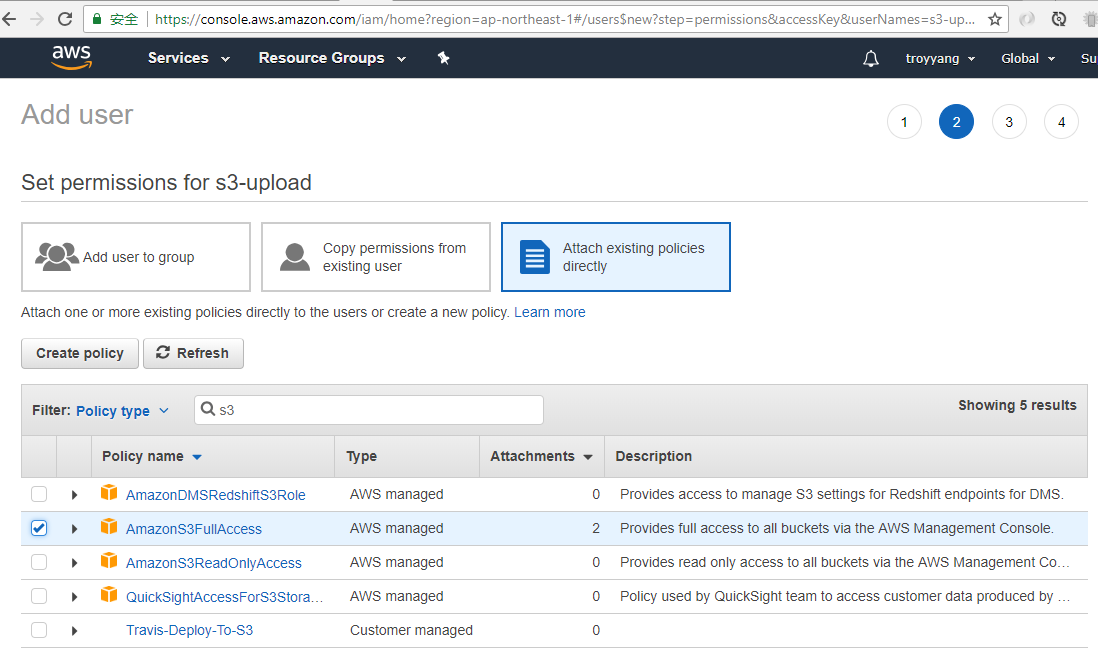Open the notifications bell icon

pyautogui.click(x=870, y=59)
